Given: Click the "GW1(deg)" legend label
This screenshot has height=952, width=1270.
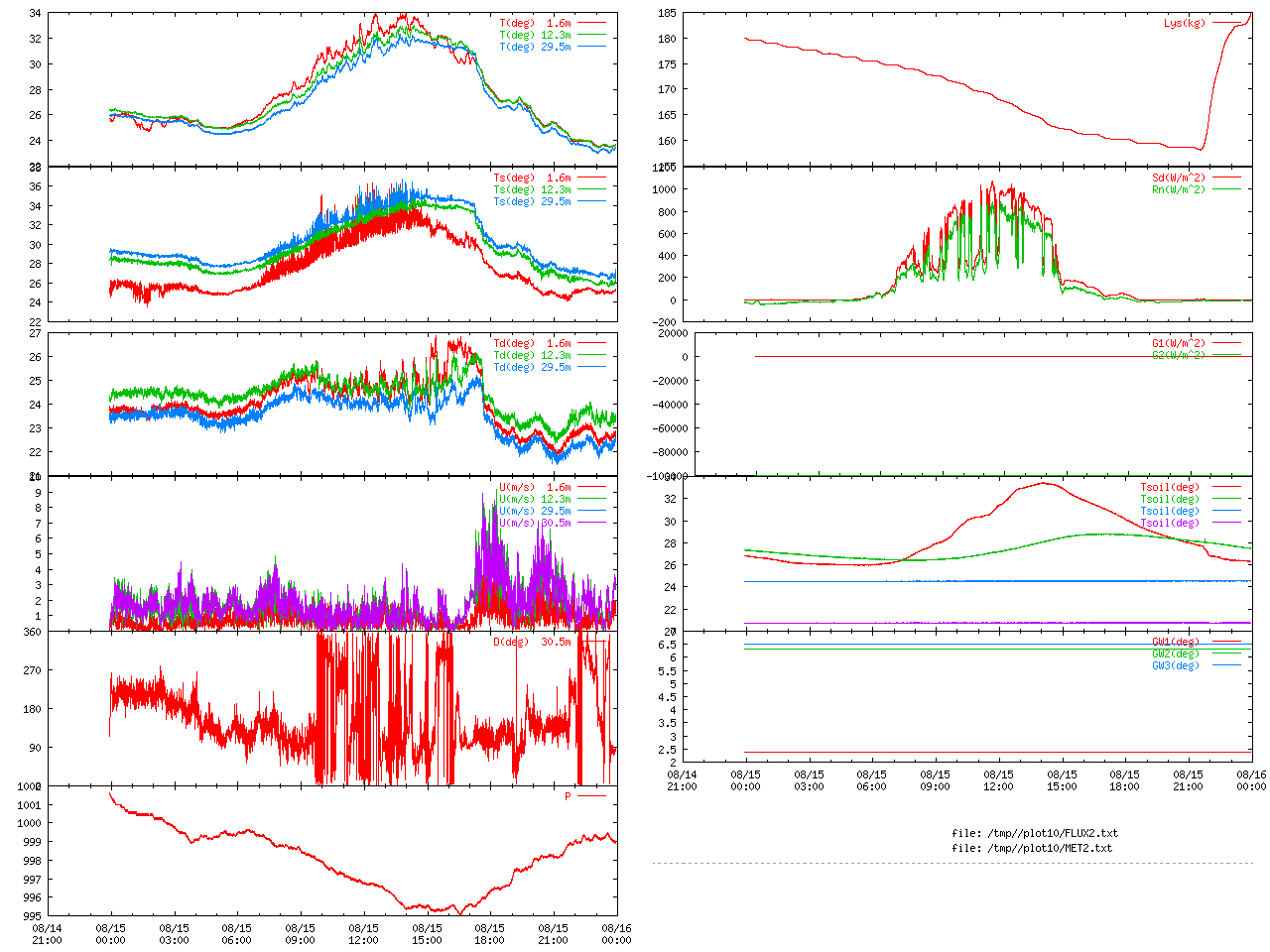Looking at the screenshot, I should pos(1176,642).
